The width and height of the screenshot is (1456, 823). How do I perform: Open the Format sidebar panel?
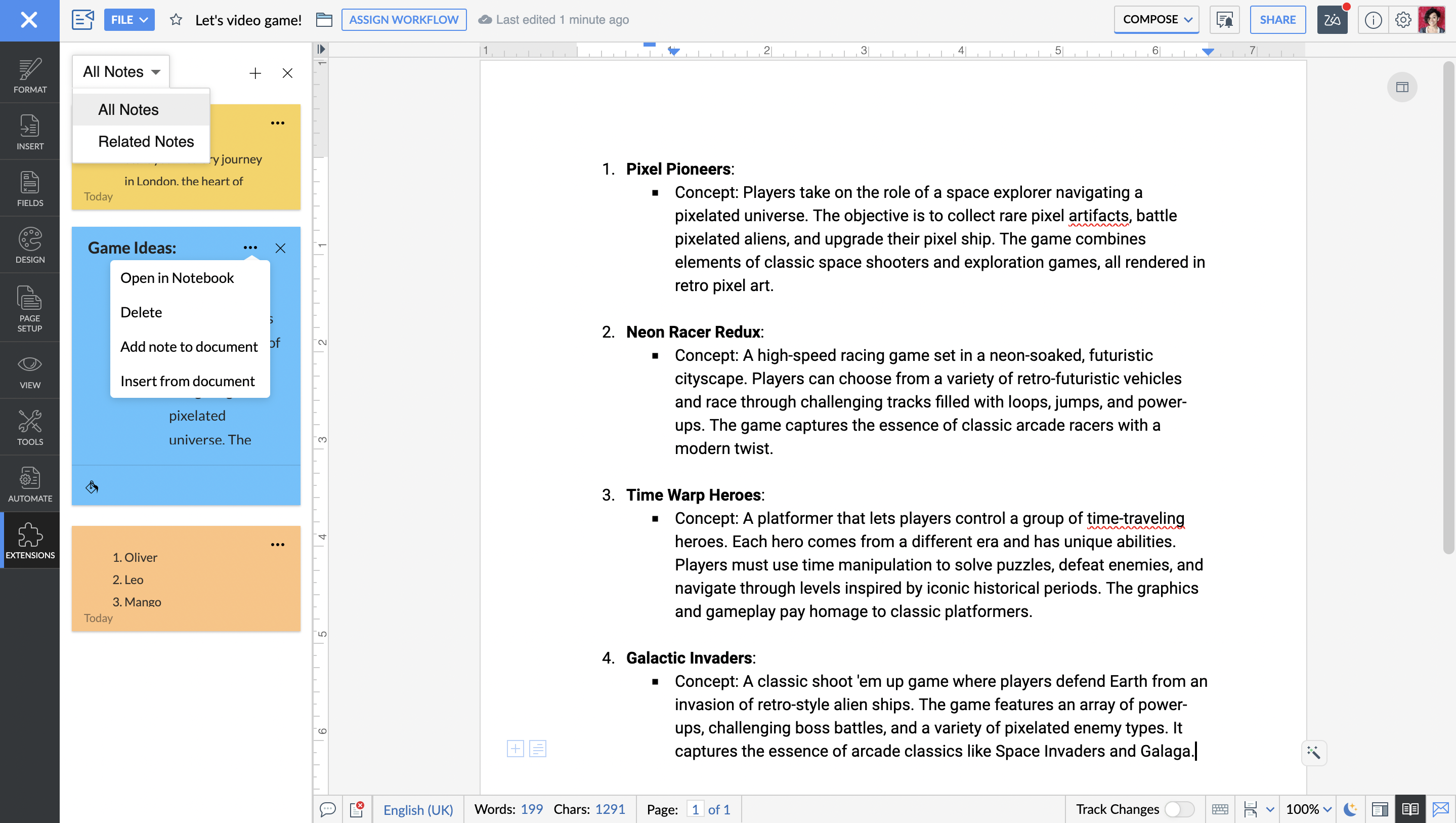tap(29, 75)
